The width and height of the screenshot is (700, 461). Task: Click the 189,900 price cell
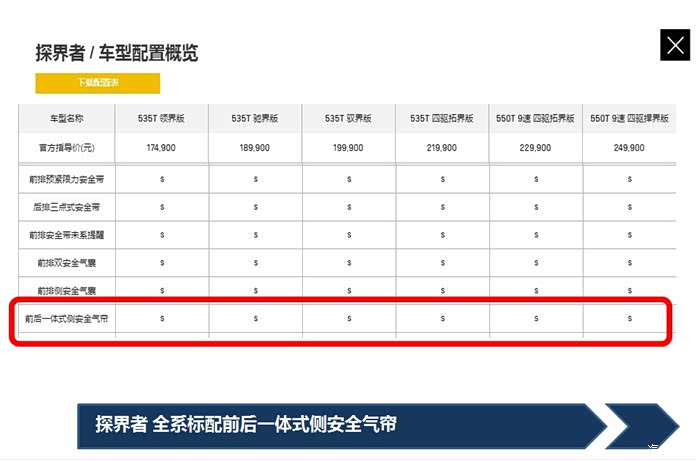tap(254, 148)
